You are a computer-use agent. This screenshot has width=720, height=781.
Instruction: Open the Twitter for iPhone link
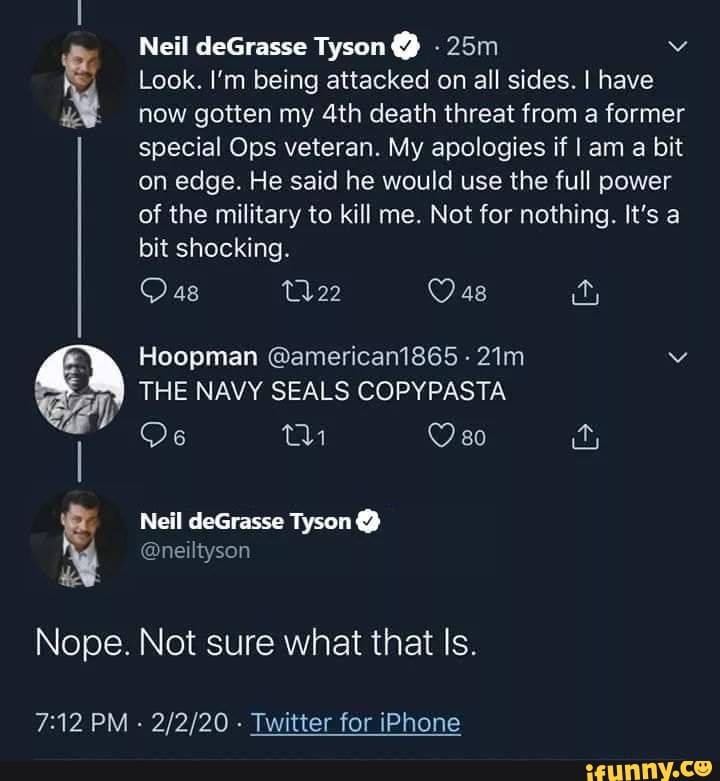tap(355, 722)
